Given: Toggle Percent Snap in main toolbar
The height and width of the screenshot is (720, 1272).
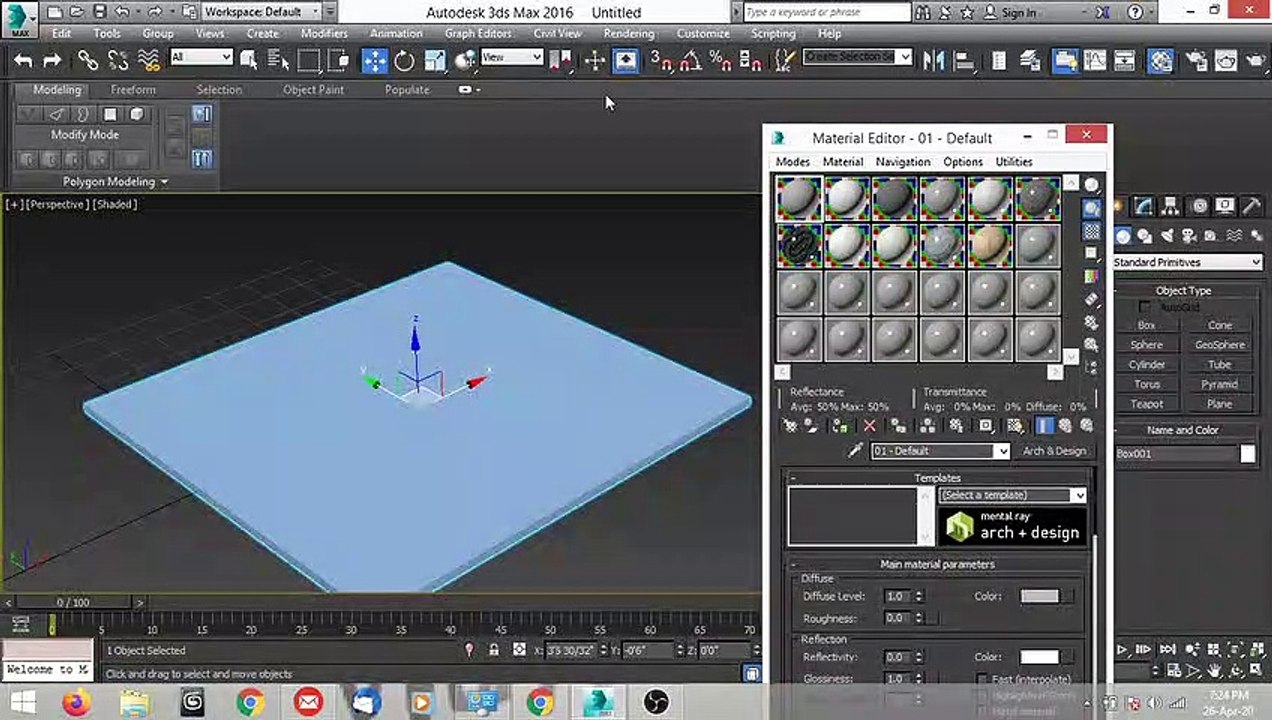Looking at the screenshot, I should (x=721, y=60).
